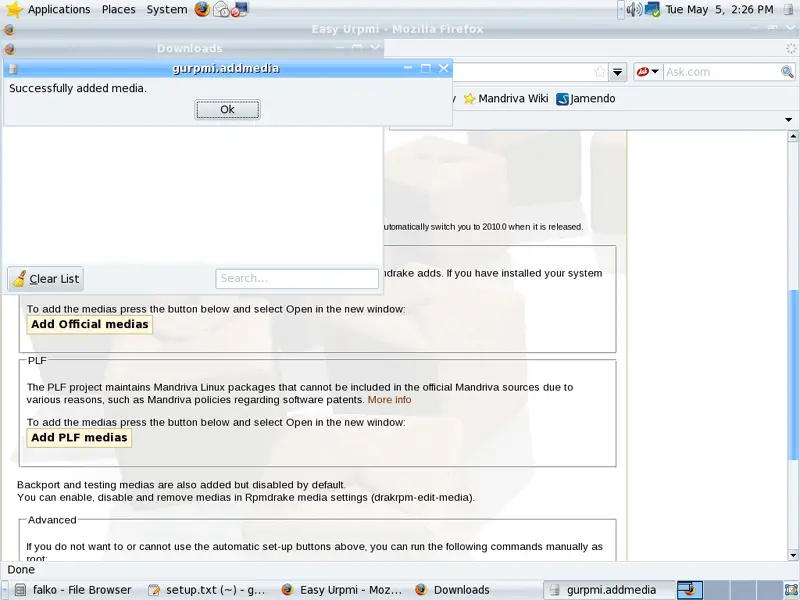The height and width of the screenshot is (600, 800).
Task: Bookmark page with star in address bar
Action: click(599, 72)
